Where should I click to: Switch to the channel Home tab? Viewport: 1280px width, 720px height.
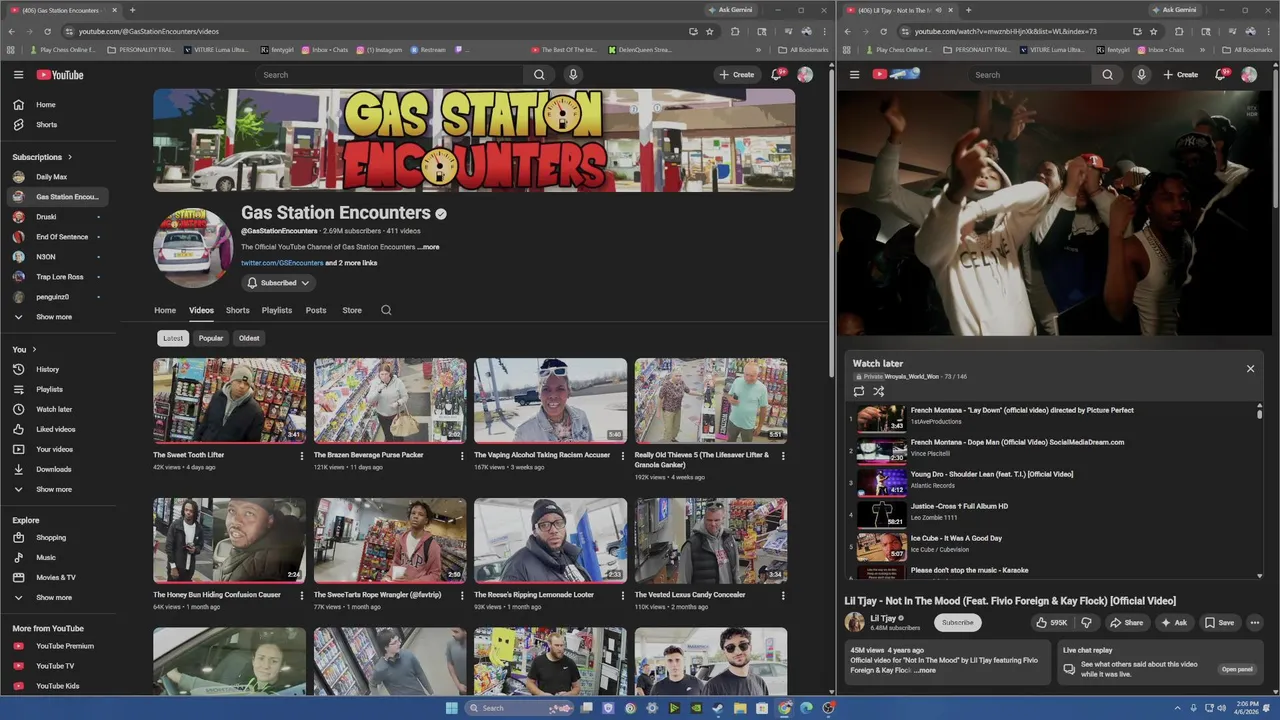click(x=165, y=310)
